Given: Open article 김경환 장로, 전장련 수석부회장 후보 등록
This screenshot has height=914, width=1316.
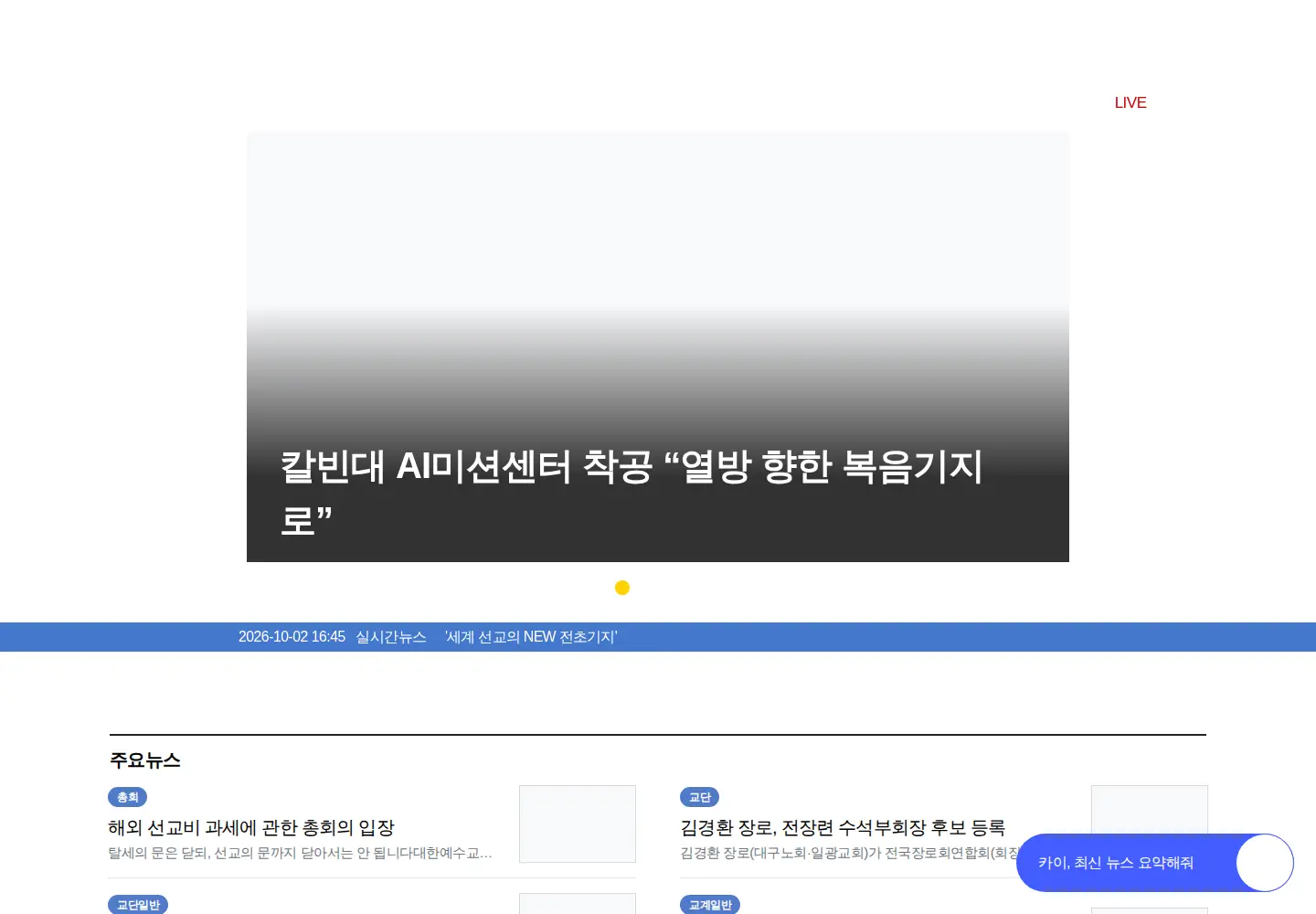Looking at the screenshot, I should [x=843, y=827].
